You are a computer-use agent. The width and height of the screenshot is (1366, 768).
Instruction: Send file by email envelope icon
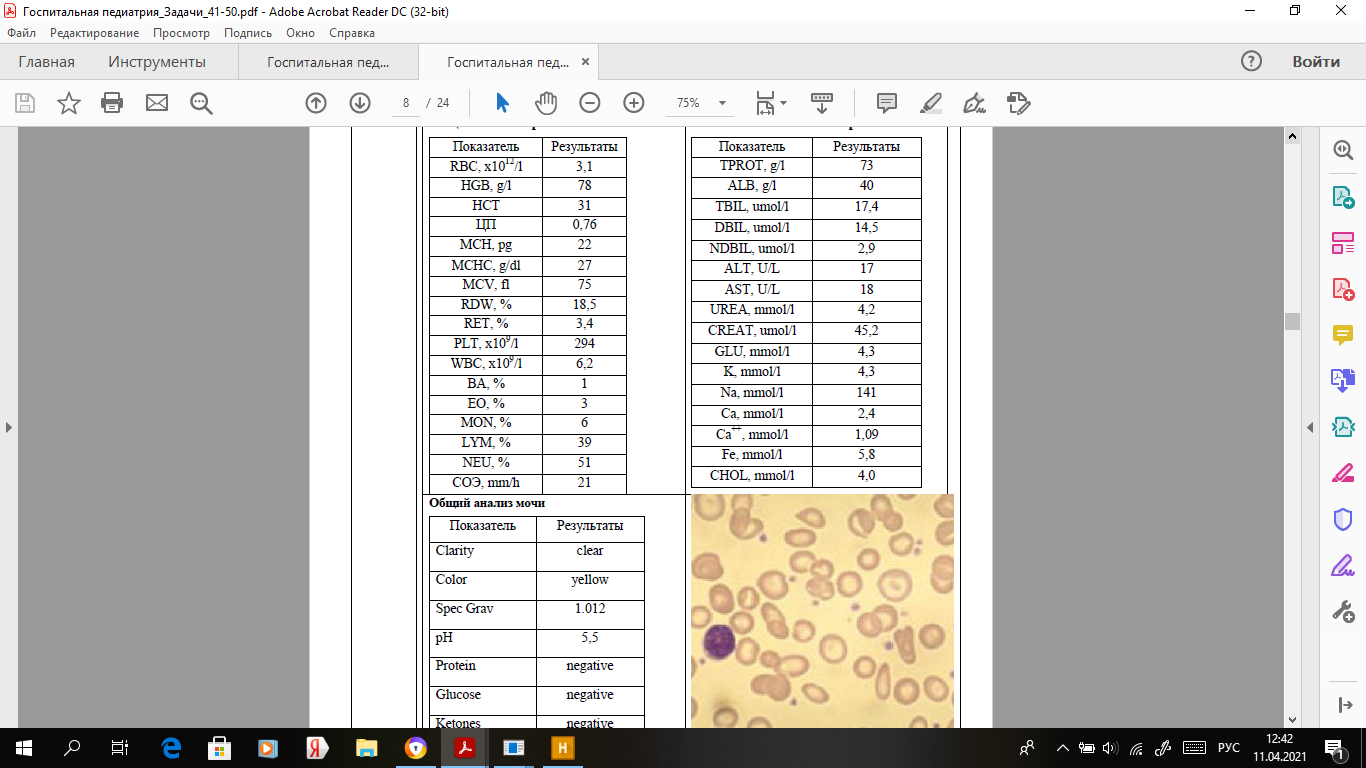[x=157, y=103]
